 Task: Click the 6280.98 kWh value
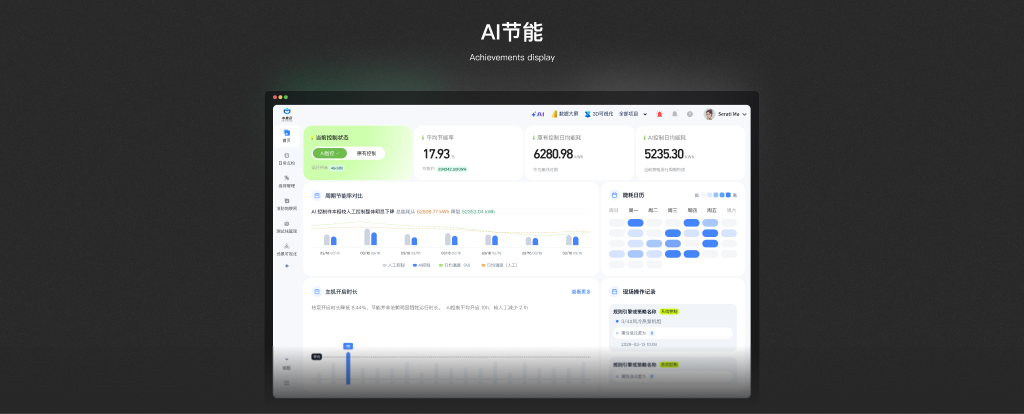click(553, 154)
